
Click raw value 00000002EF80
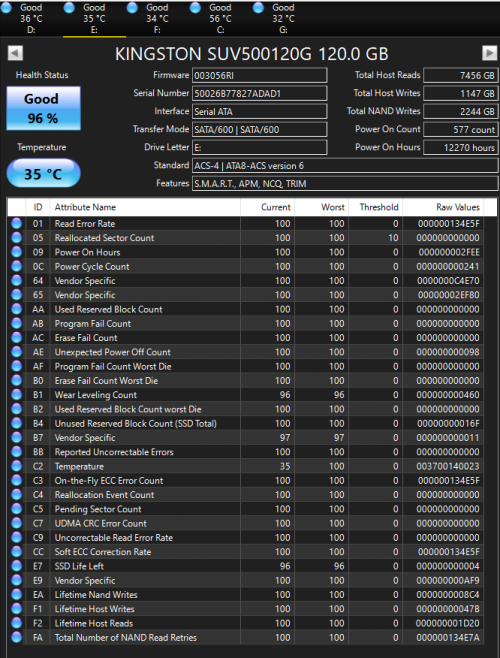click(448, 295)
